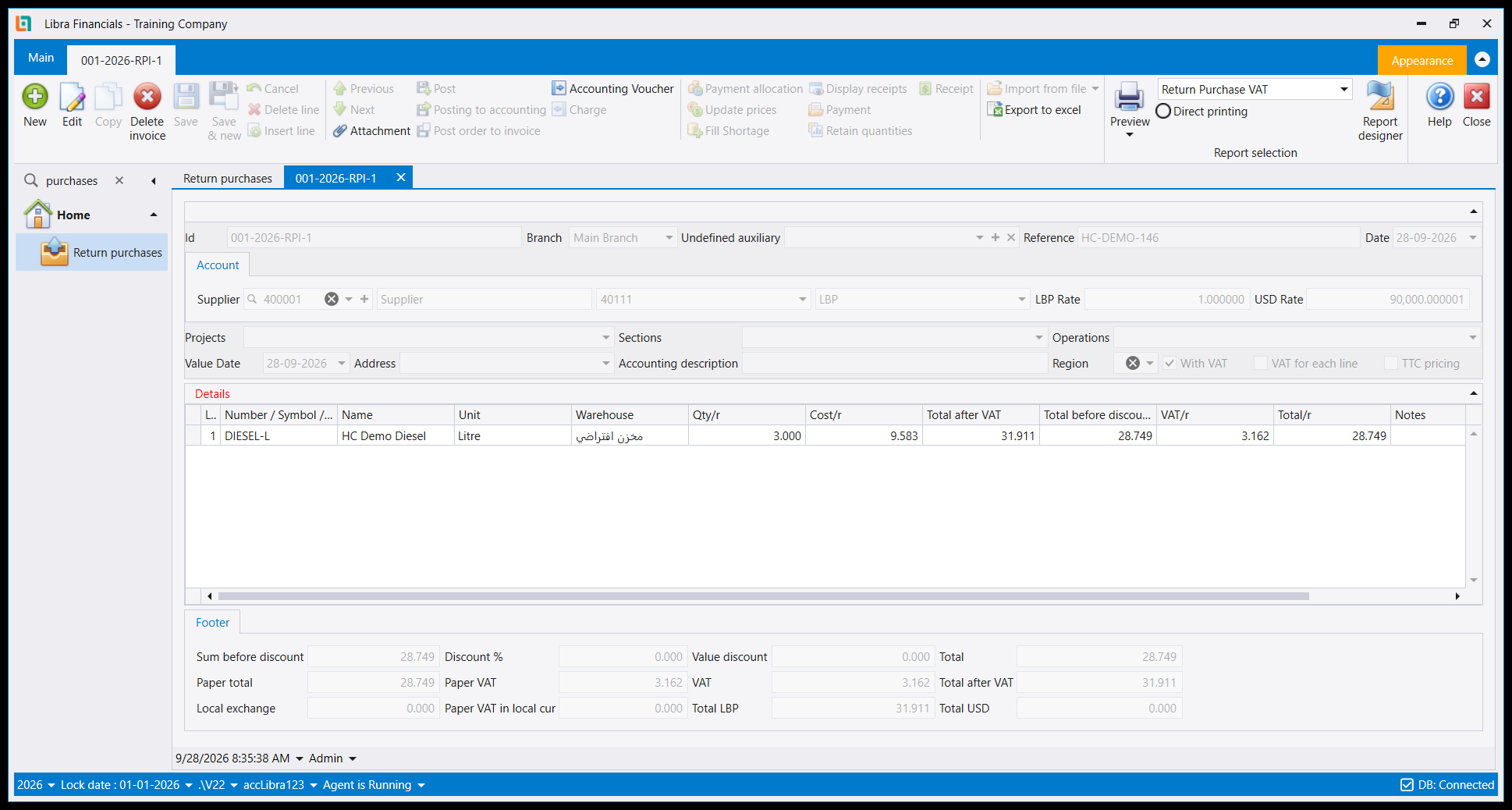The height and width of the screenshot is (810, 1512).
Task: Click the red Close toolbar icon
Action: [1476, 97]
